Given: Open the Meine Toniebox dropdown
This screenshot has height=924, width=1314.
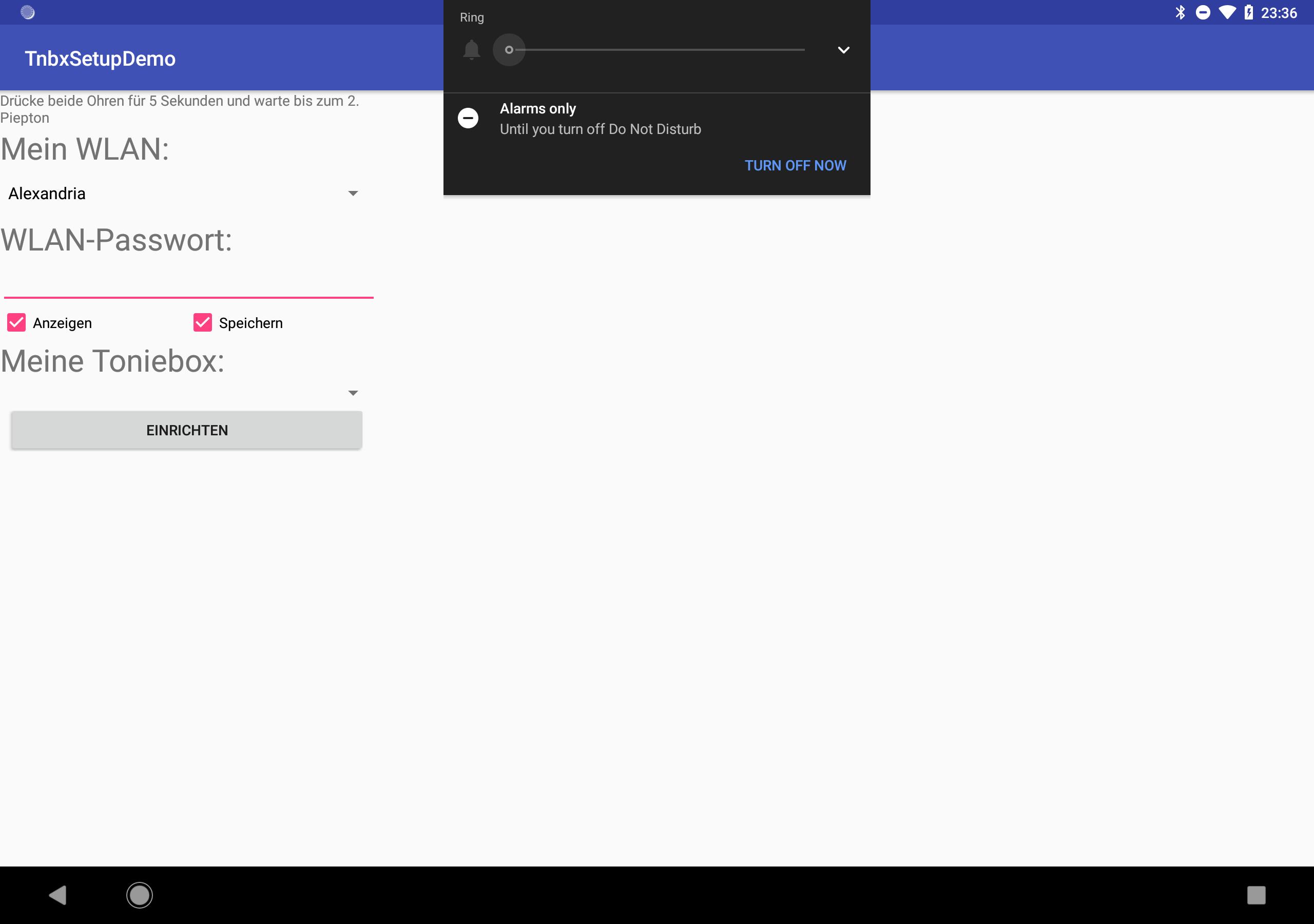Looking at the screenshot, I should (353, 392).
